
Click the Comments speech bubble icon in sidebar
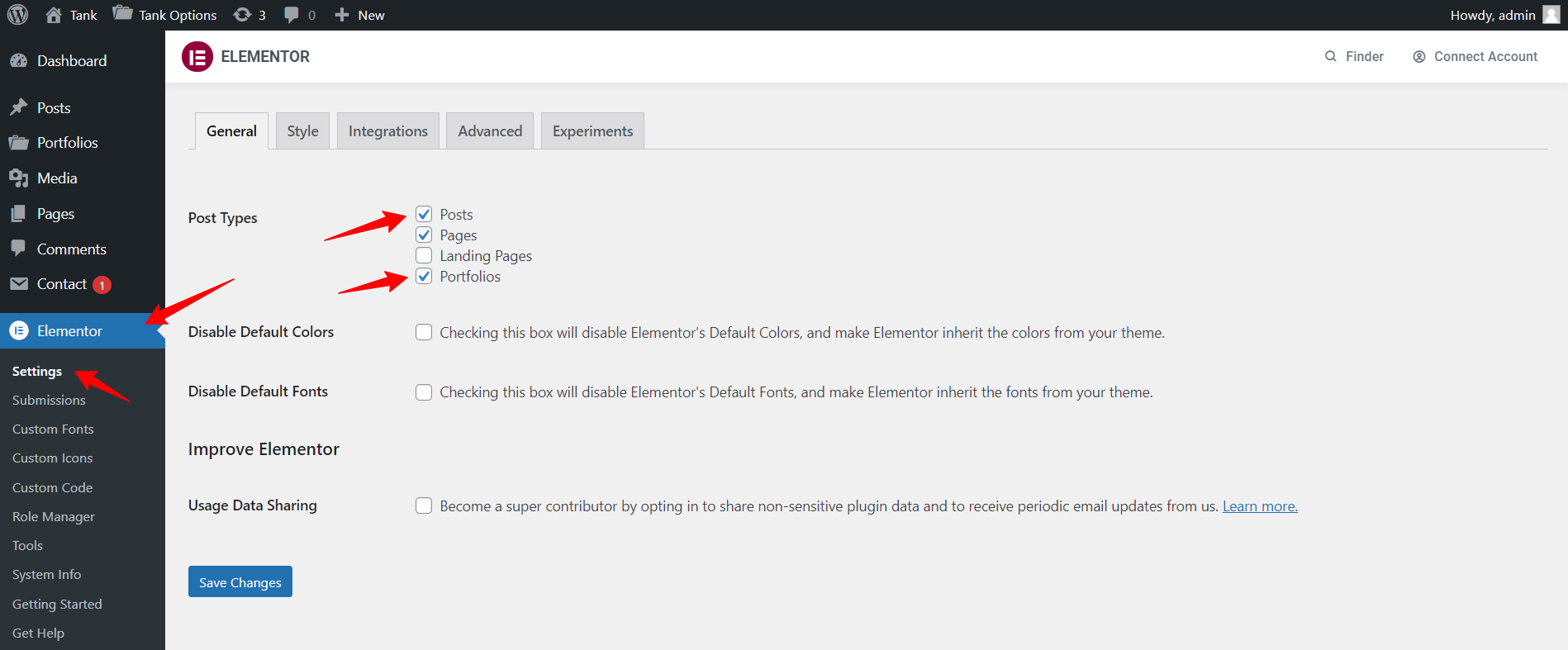click(18, 249)
